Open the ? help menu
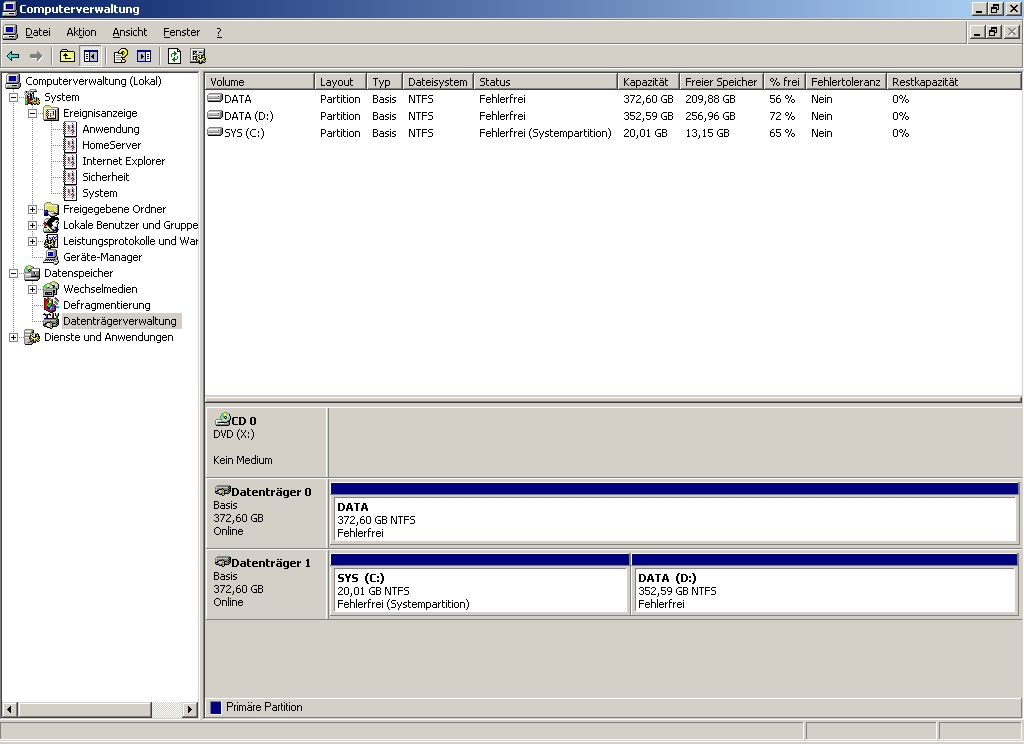Viewport: 1024px width, 744px height. coord(219,32)
